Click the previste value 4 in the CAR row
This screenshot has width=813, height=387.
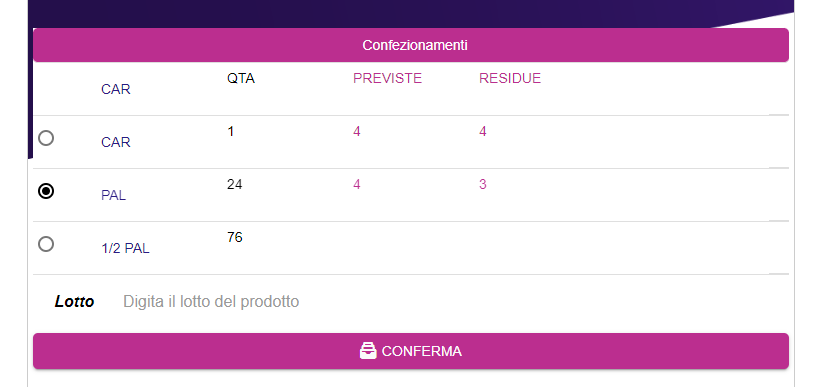click(357, 131)
